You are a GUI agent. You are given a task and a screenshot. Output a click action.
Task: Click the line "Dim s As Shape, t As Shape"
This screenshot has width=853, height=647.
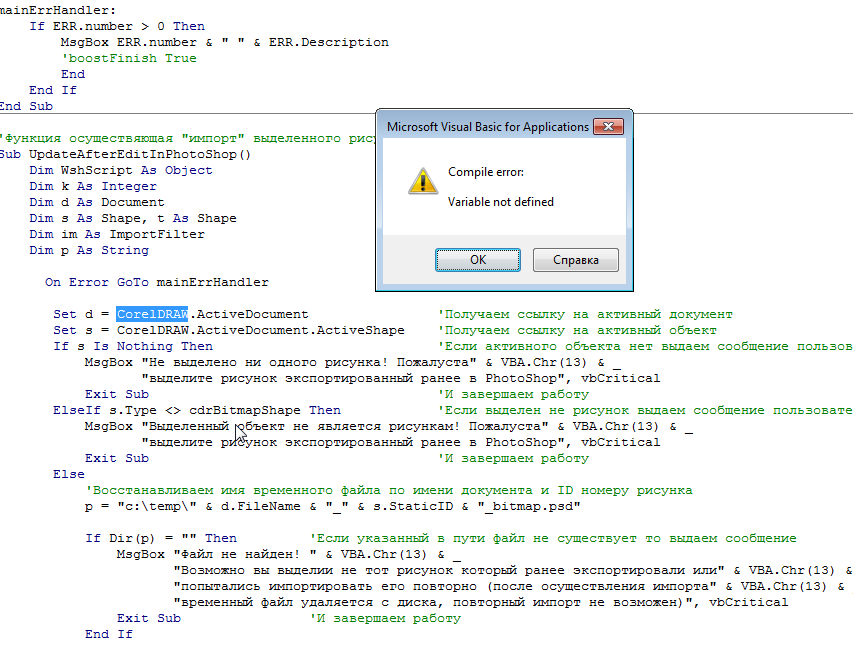click(x=133, y=218)
